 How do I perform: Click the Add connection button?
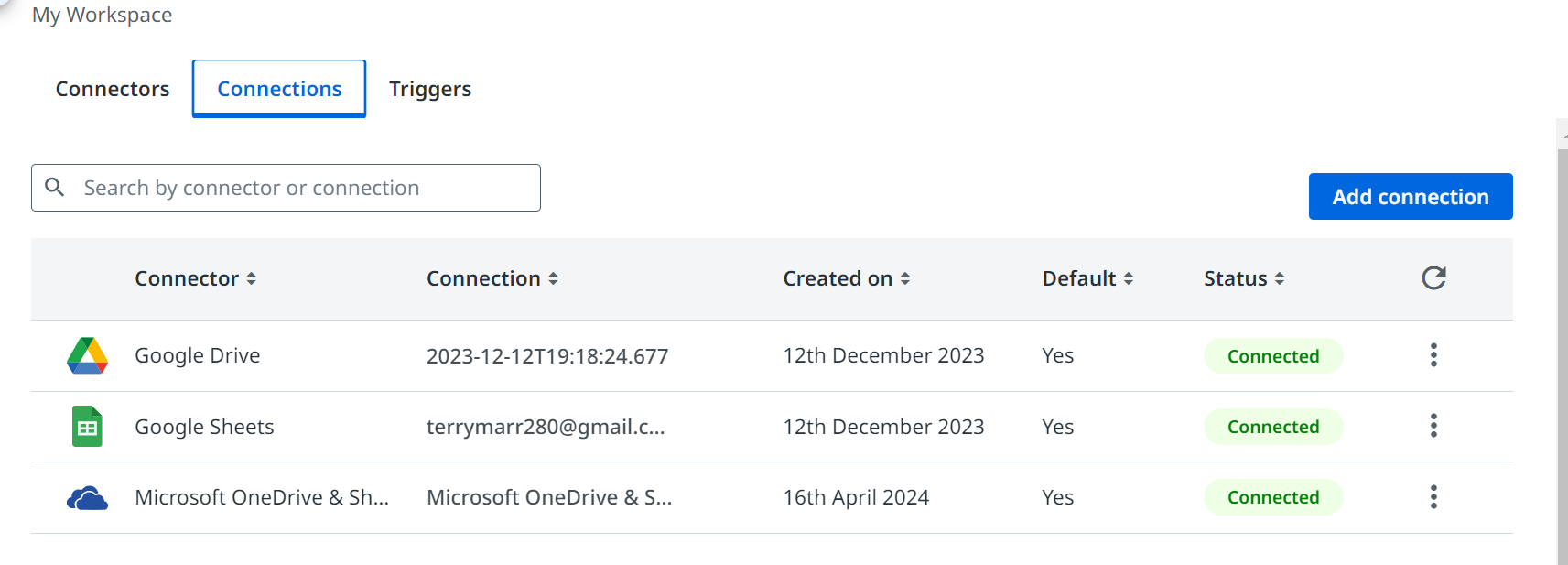pyautogui.click(x=1411, y=197)
